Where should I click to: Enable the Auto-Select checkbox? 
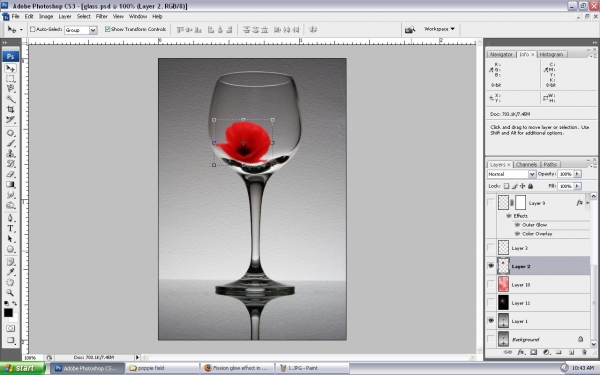click(x=33, y=29)
